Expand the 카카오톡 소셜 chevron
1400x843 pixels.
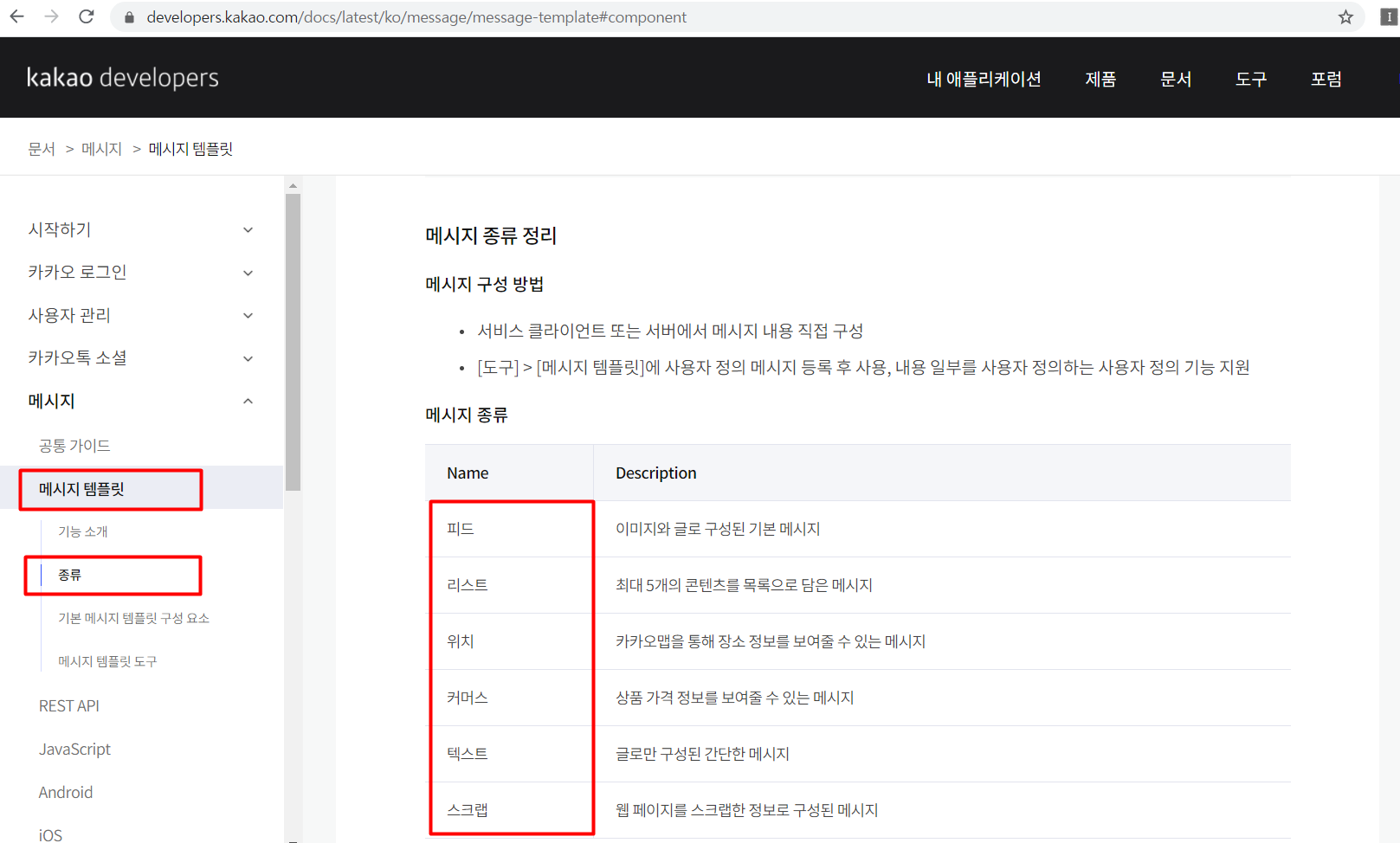248,359
